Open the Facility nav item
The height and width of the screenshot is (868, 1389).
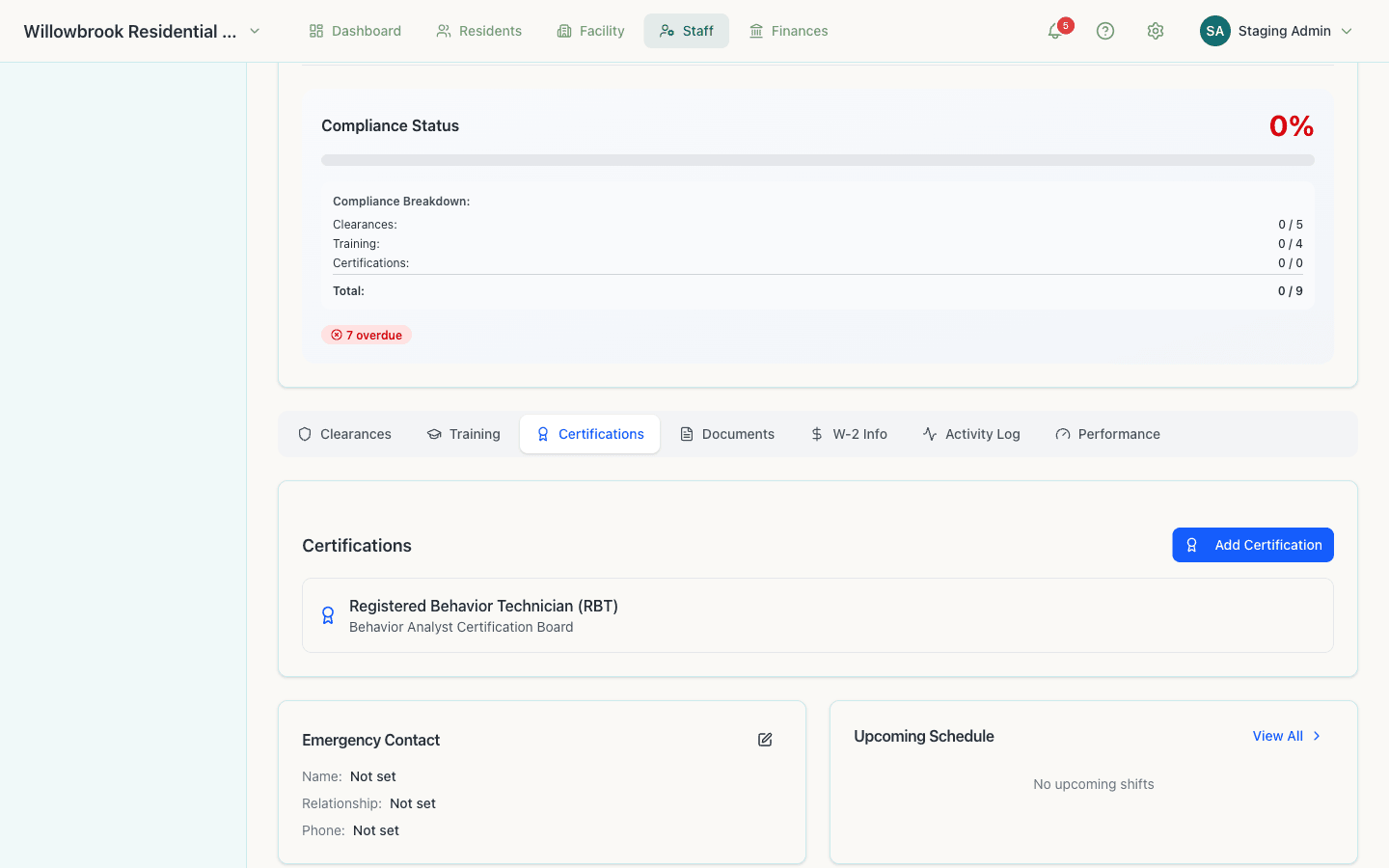(590, 31)
